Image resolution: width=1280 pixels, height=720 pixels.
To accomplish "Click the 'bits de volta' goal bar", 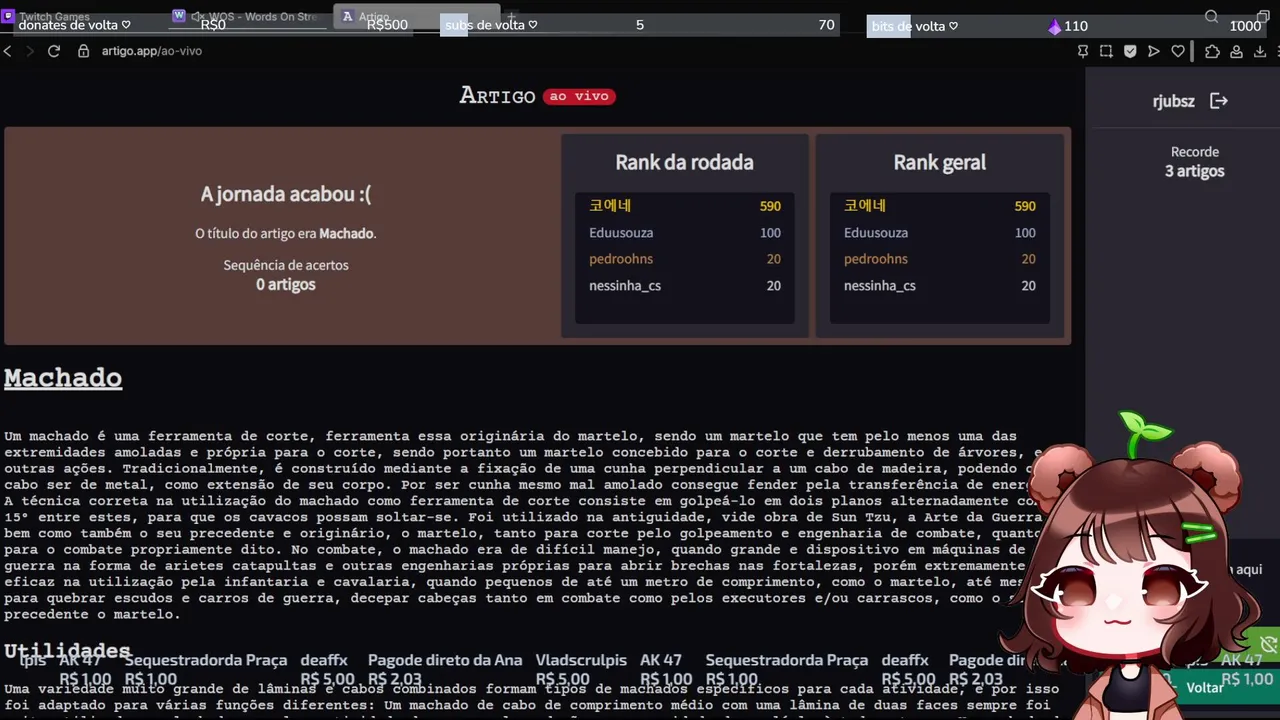I will (x=1067, y=25).
